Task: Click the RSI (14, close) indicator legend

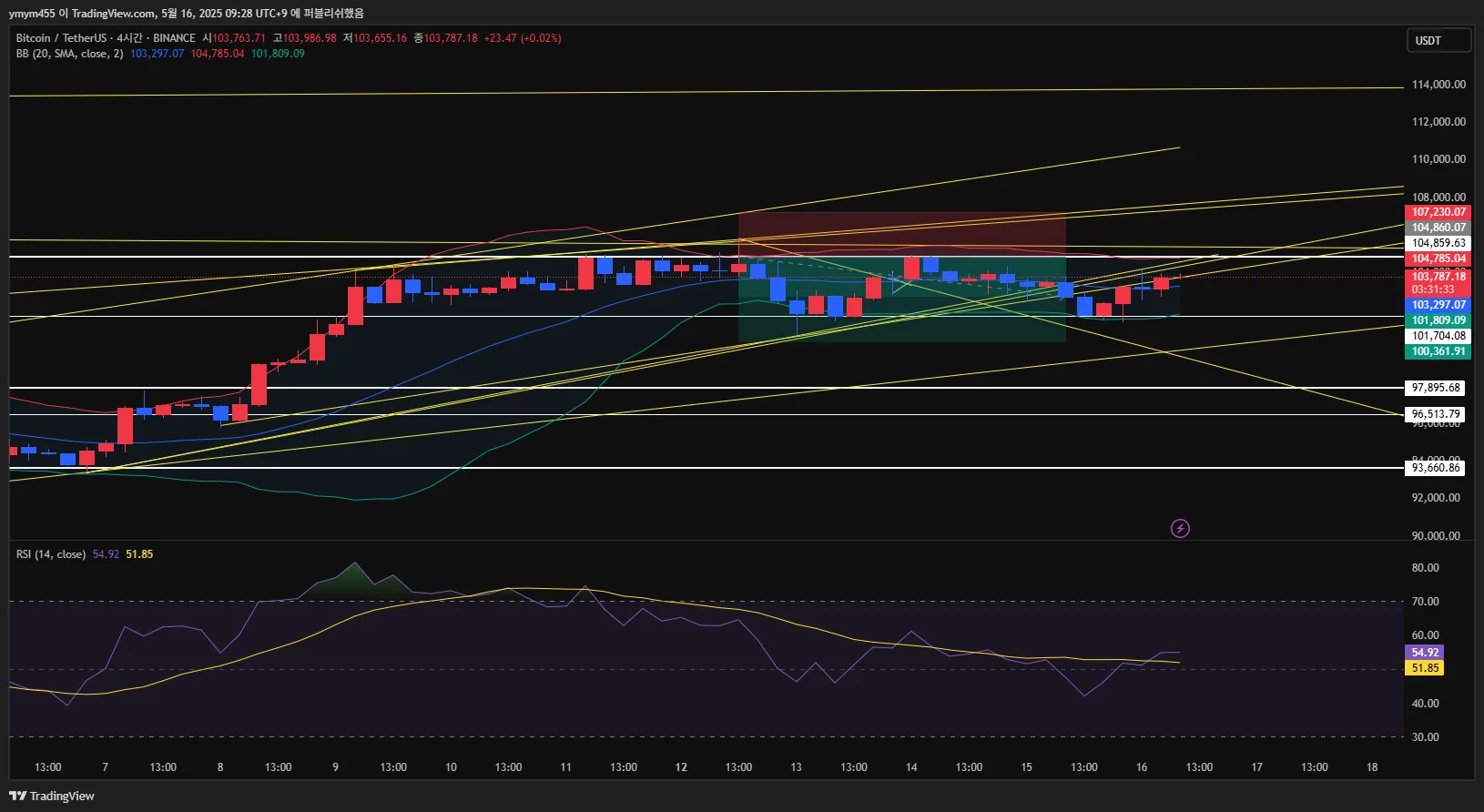Action: point(51,554)
